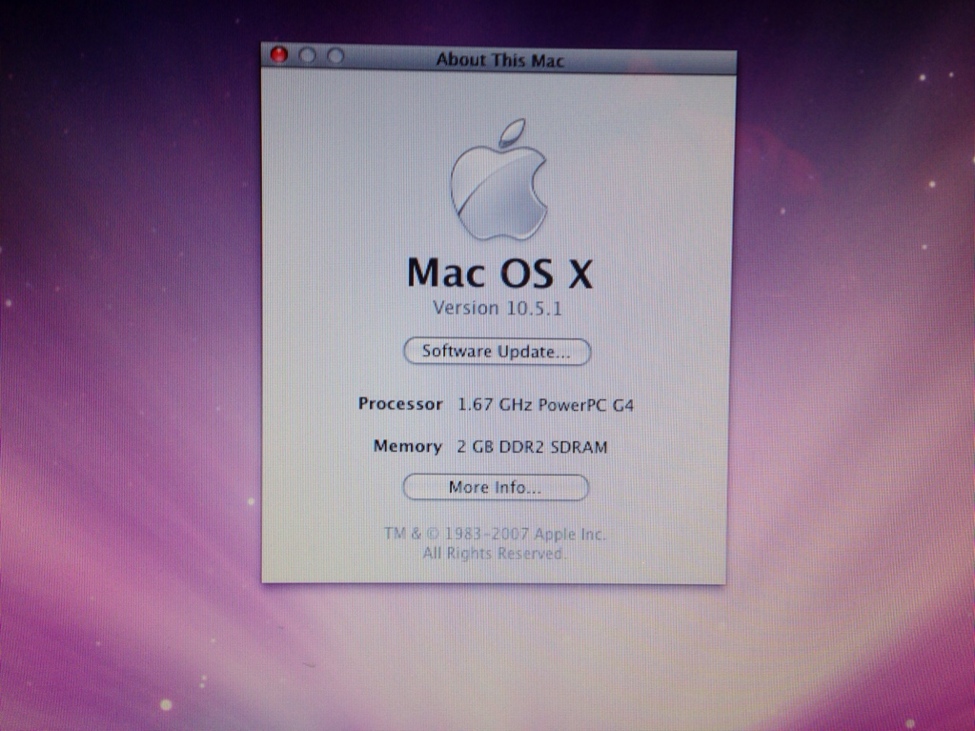Image resolution: width=975 pixels, height=731 pixels.
Task: Click the Version 10.5.1 text
Action: pos(497,308)
